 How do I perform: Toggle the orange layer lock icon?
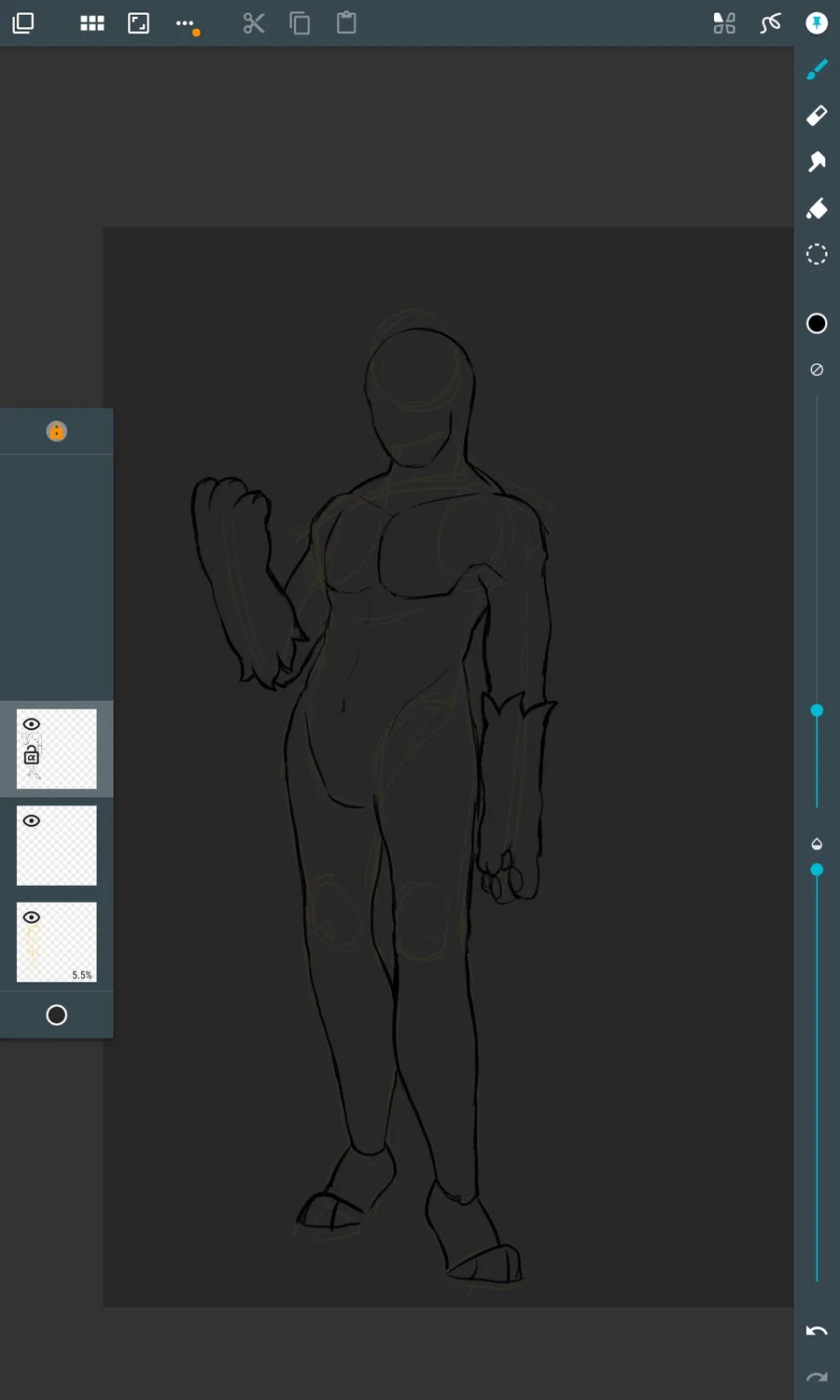(x=57, y=431)
